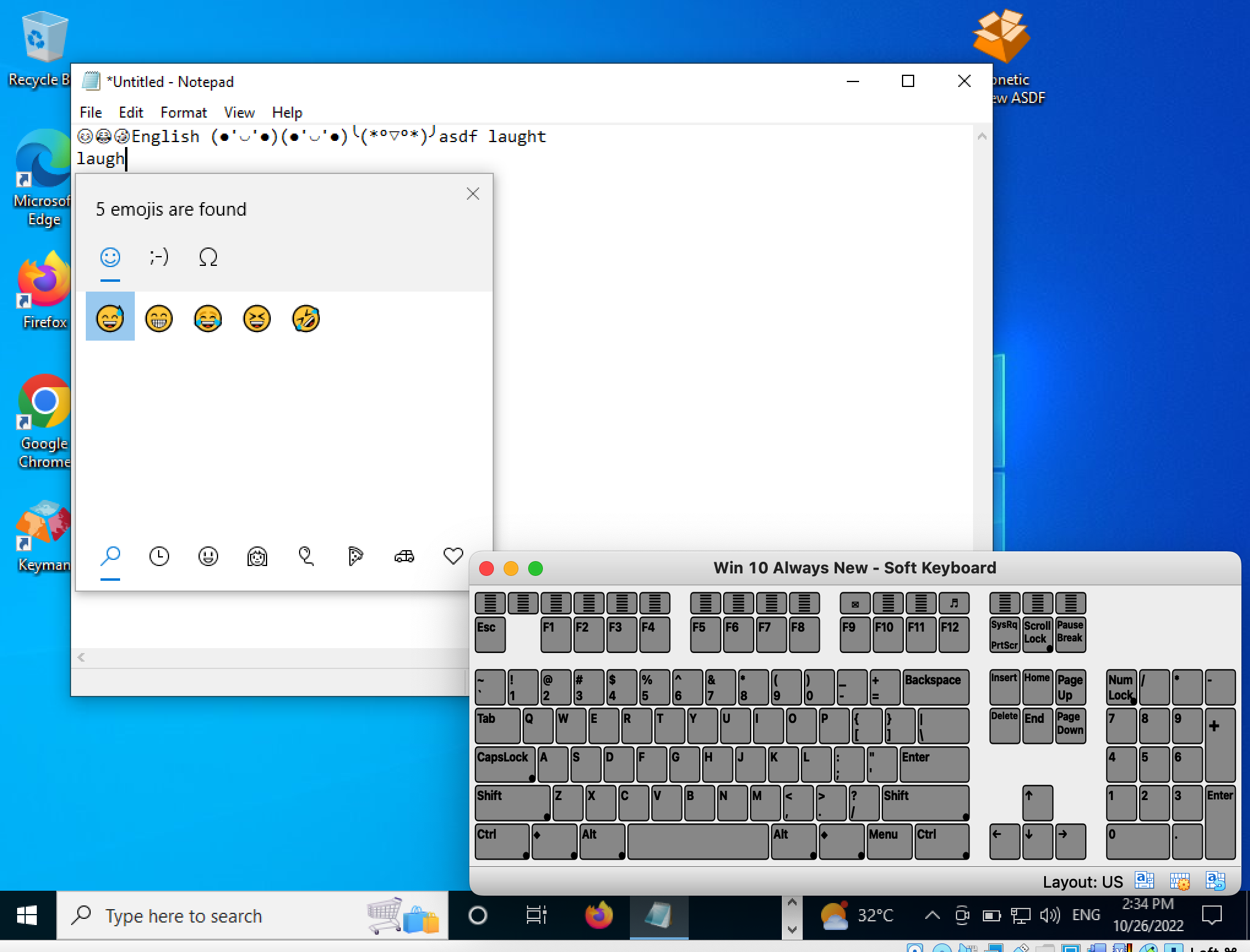Close the emoji picker panel
Image resolution: width=1250 pixels, height=952 pixels.
pyautogui.click(x=472, y=194)
